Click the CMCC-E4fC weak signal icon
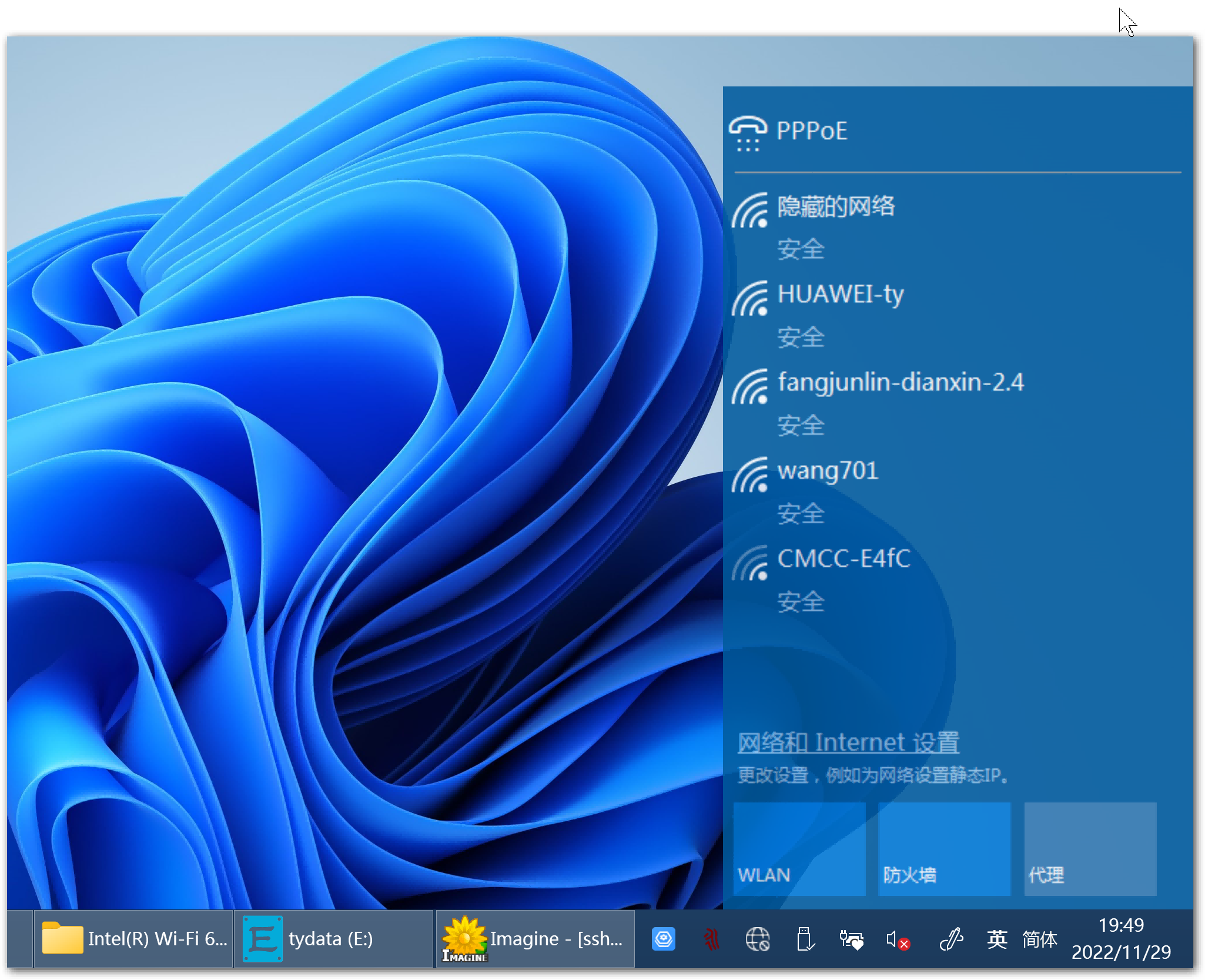This screenshot has height=980, width=1205. tap(749, 563)
